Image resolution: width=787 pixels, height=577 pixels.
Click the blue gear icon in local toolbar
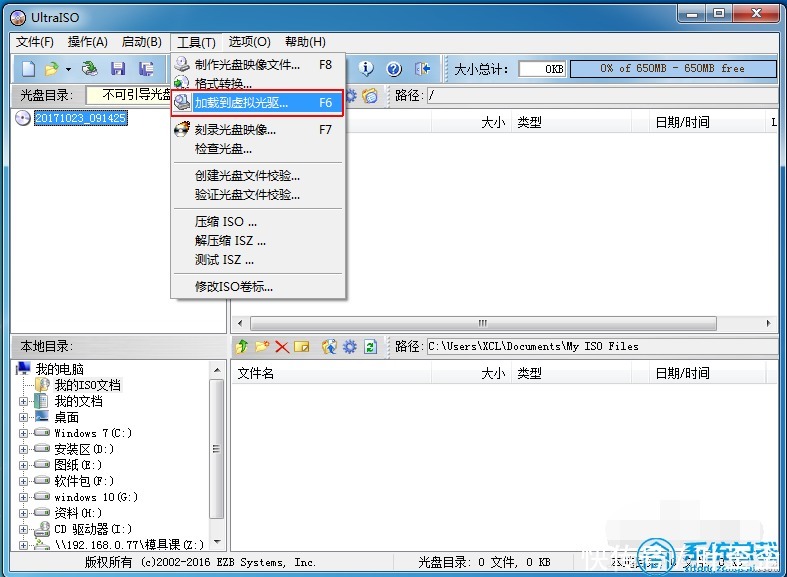click(350, 346)
